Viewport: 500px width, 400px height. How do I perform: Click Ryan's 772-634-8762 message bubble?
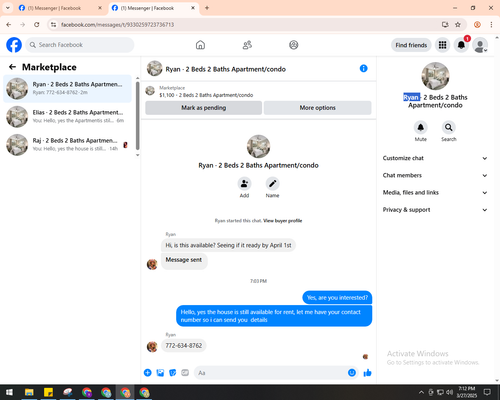coord(184,346)
